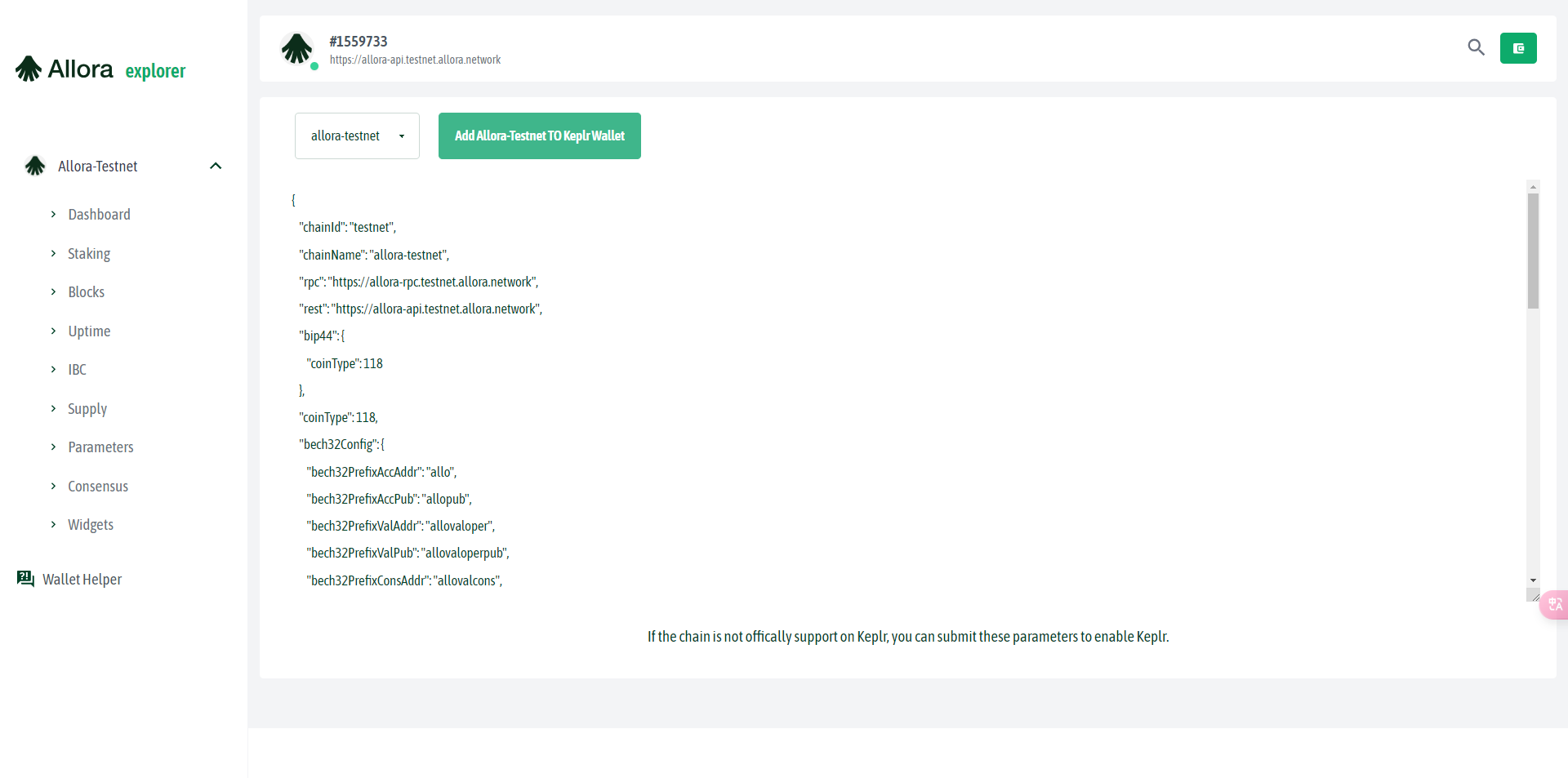The image size is (1568, 778).
Task: Open the Widgets menu item
Action: (91, 524)
